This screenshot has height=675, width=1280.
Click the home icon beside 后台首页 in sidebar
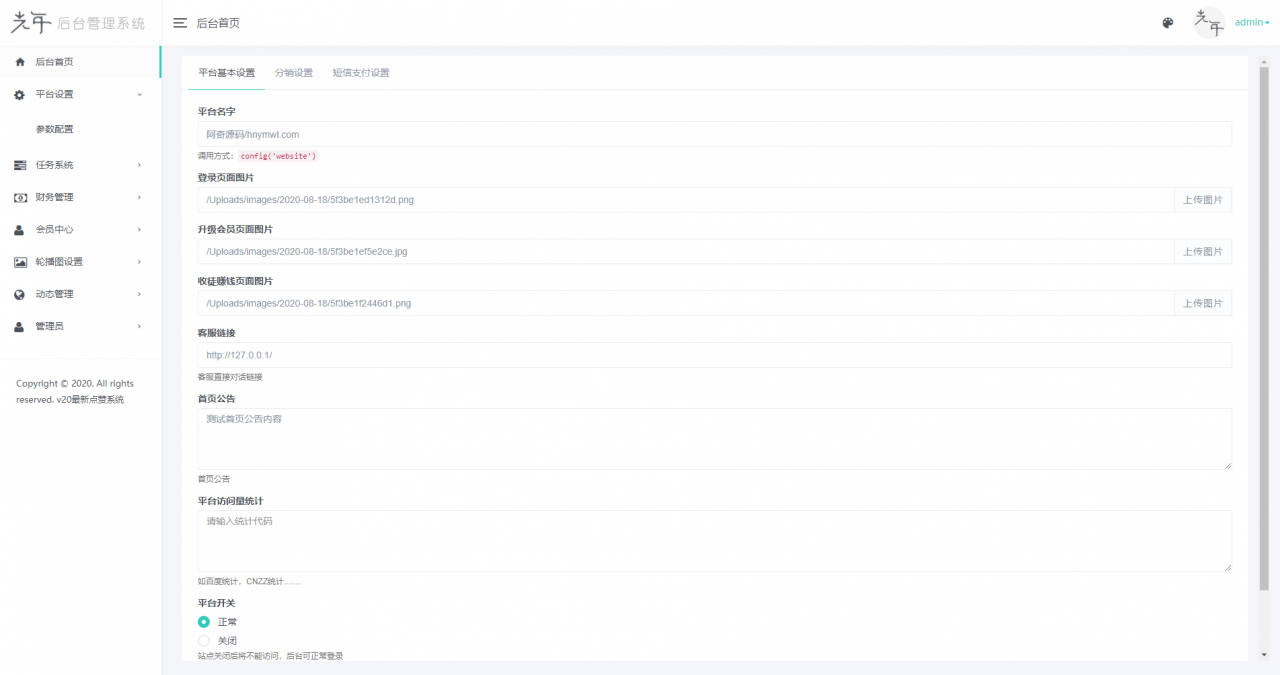click(20, 62)
